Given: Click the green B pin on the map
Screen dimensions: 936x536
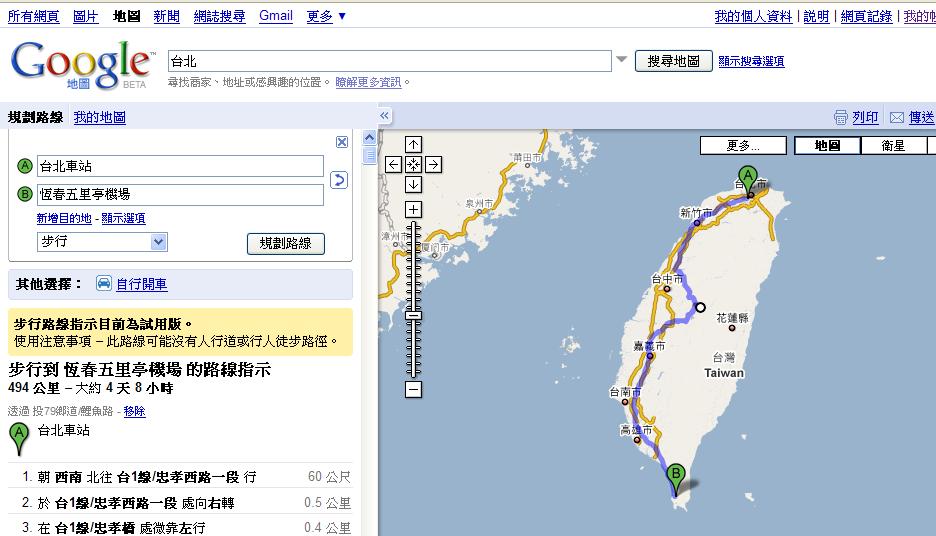Looking at the screenshot, I should (676, 479).
